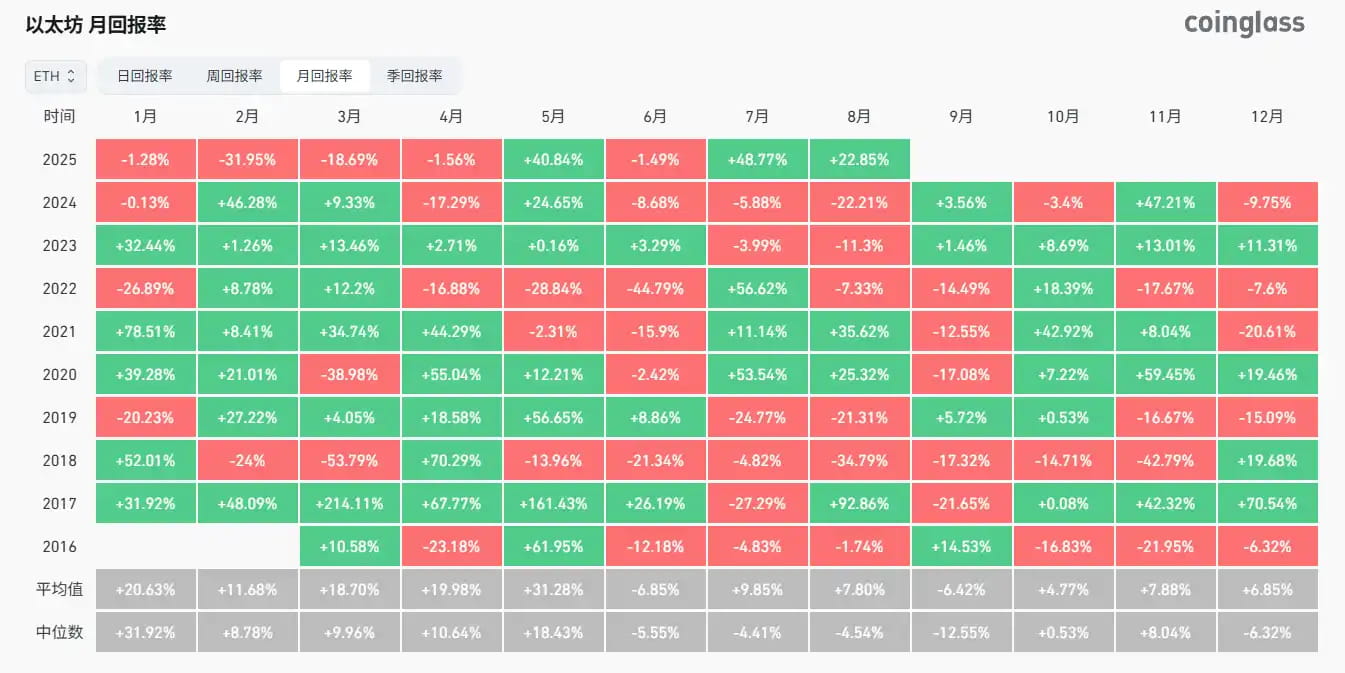This screenshot has height=673, width=1345.
Task: Switch to the 周回报率 tab
Action: (234, 76)
